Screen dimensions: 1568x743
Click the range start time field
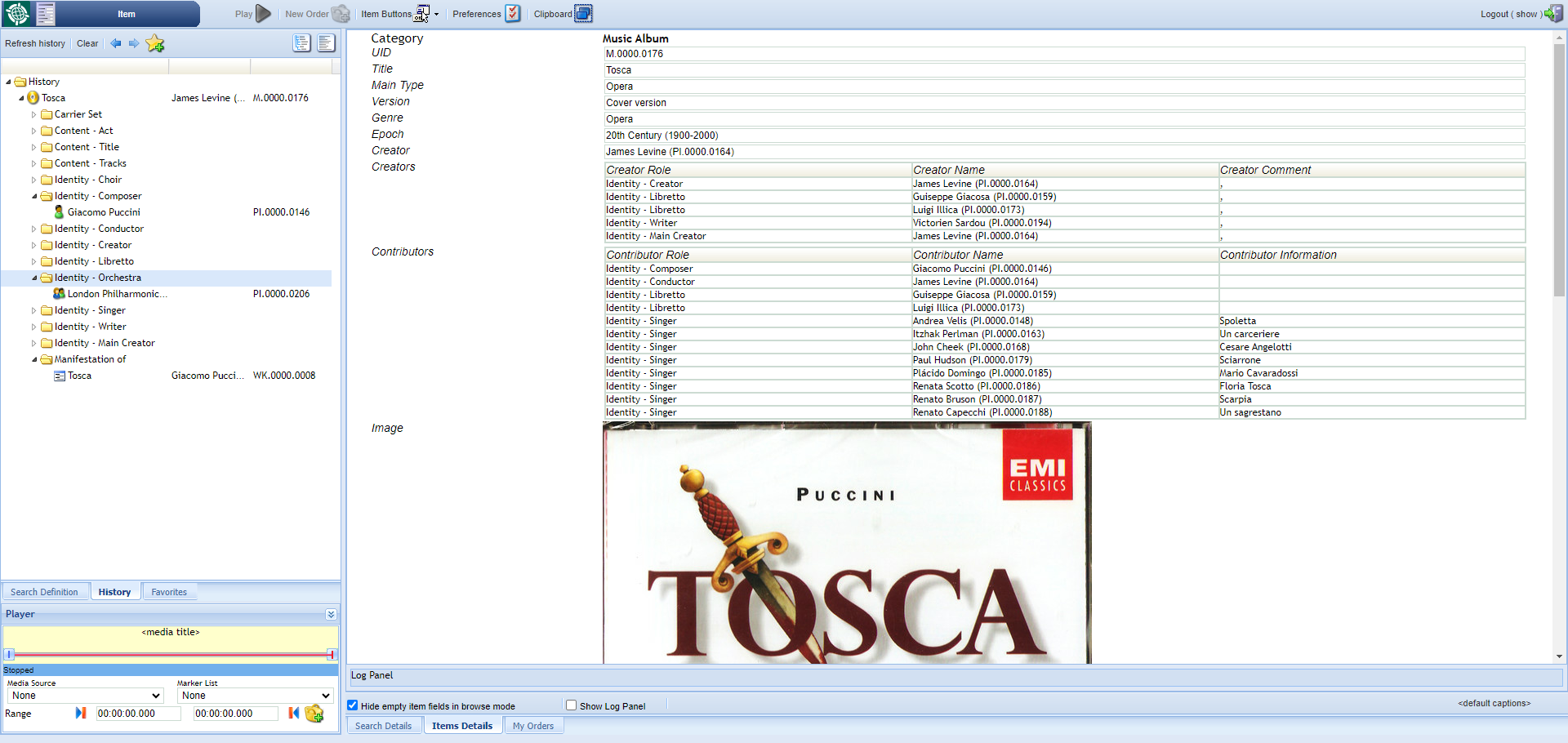138,714
